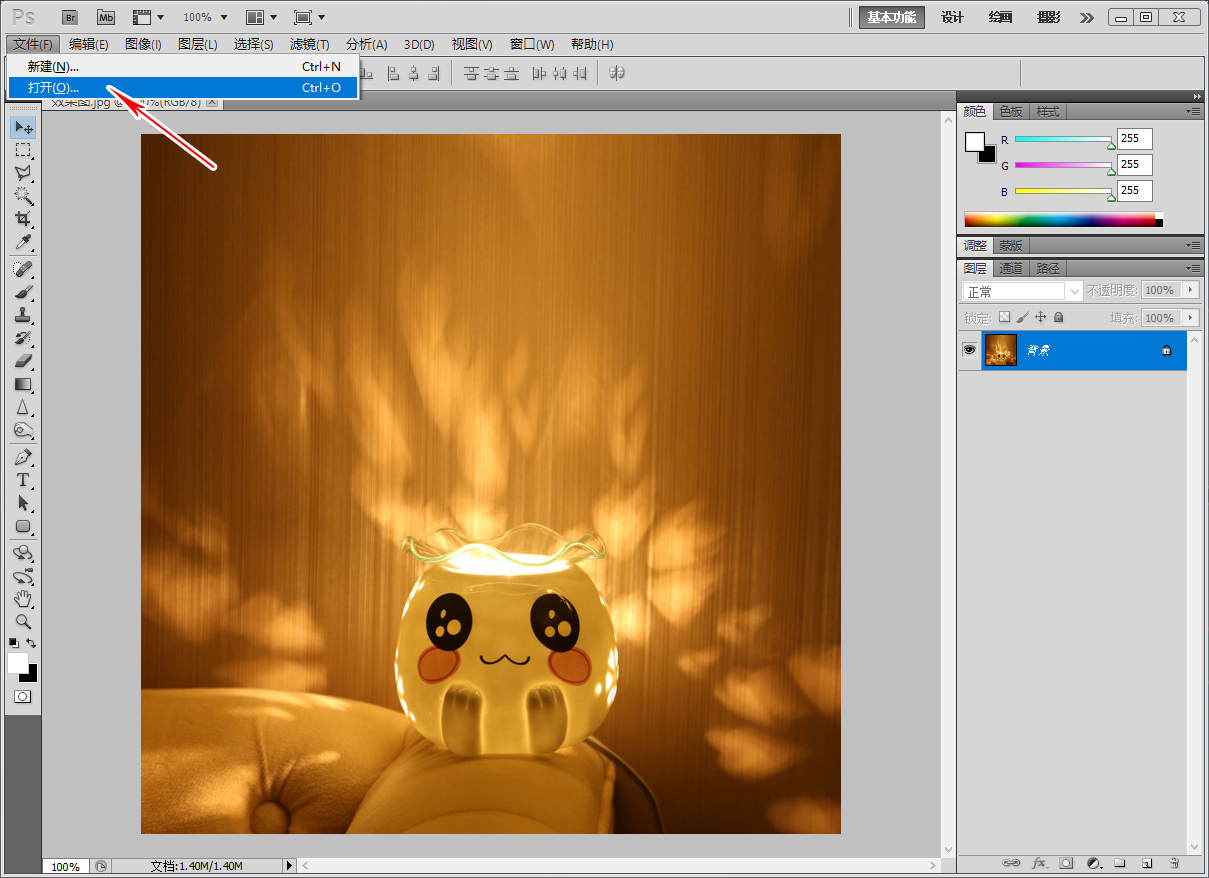Select the Rectangular Marquee tool
Image resolution: width=1209 pixels, height=878 pixels.
point(24,150)
